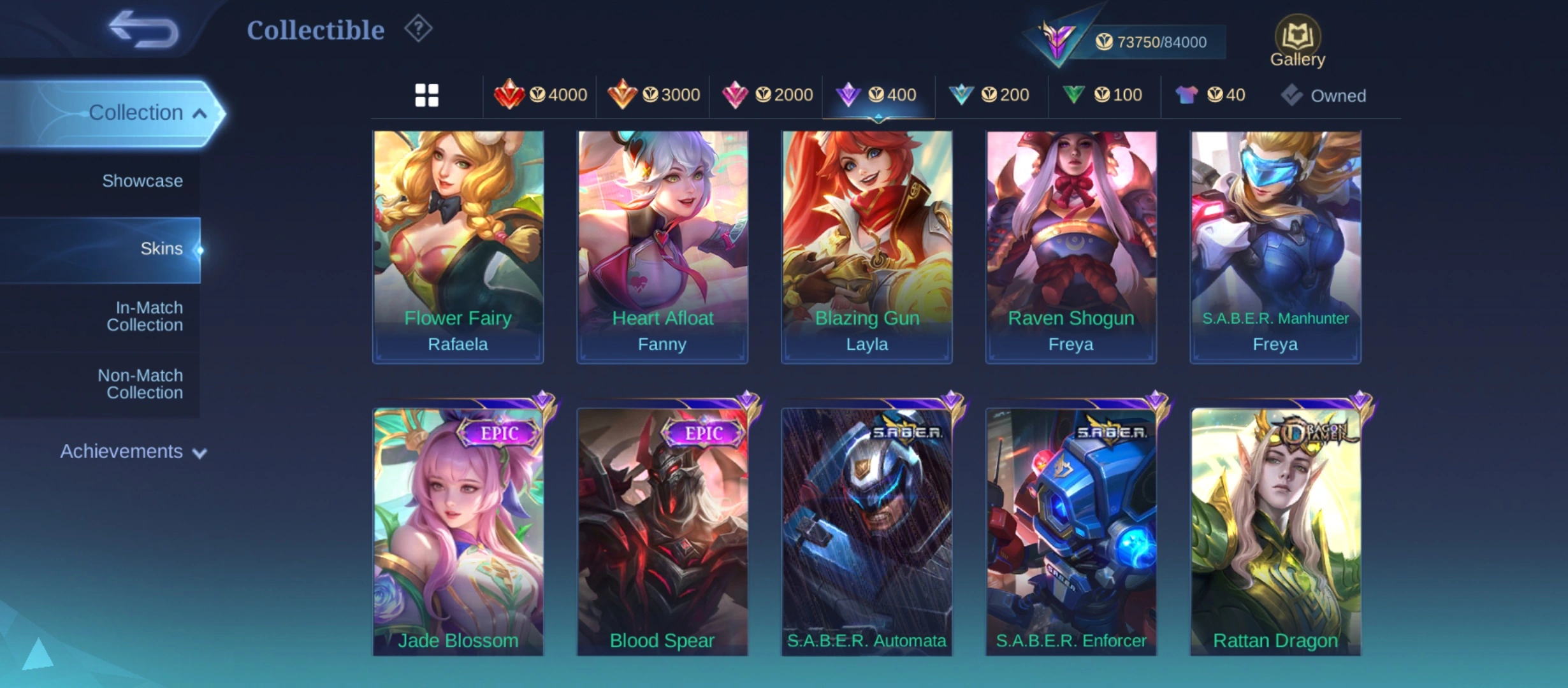This screenshot has width=1568, height=688.
Task: Open the Collectible help question mark
Action: click(418, 29)
